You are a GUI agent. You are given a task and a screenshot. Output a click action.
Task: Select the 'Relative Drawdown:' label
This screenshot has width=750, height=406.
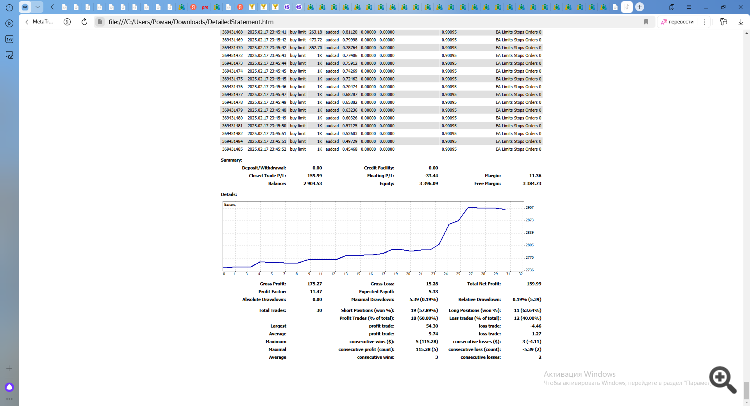[x=480, y=300]
